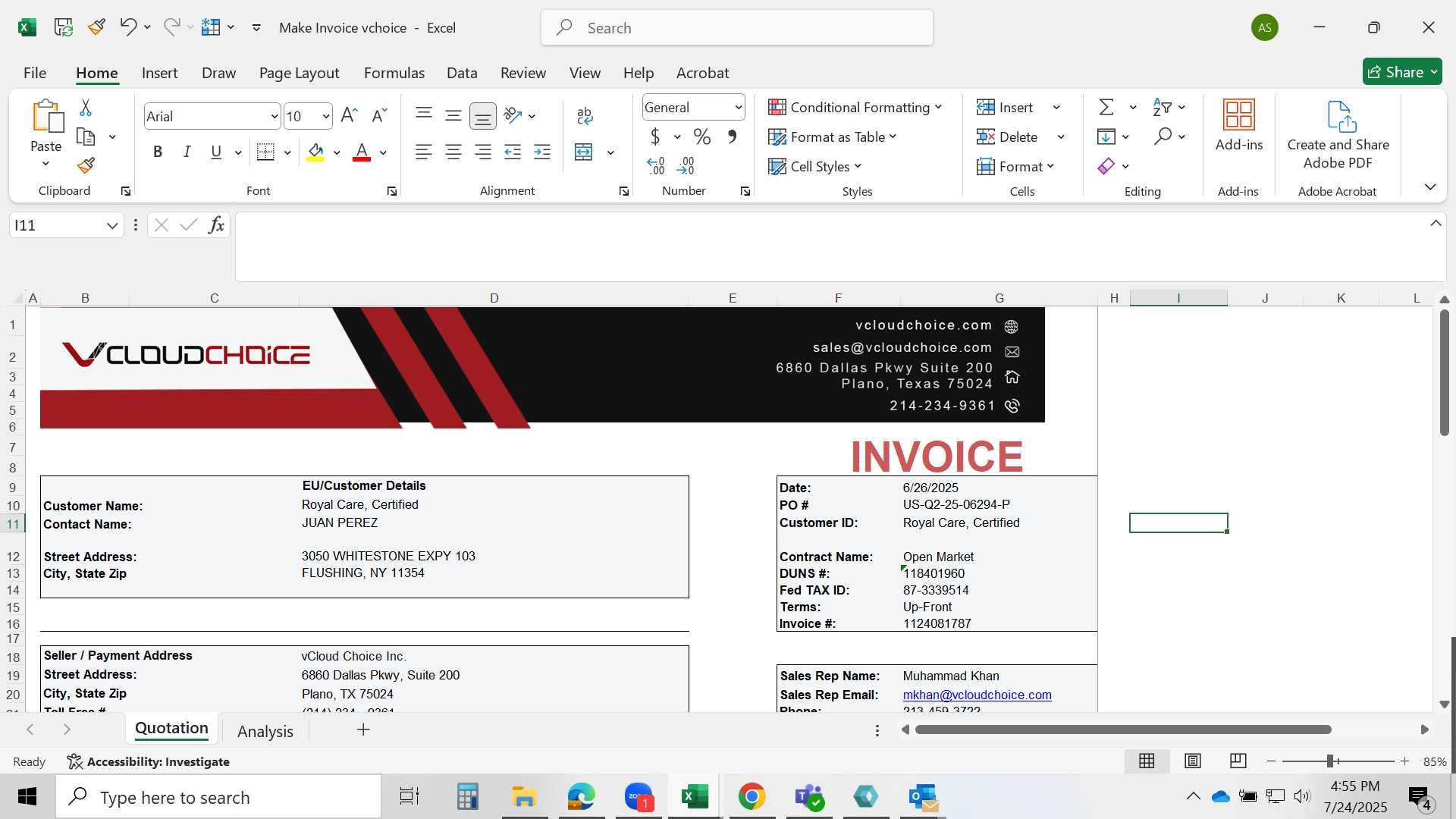The image size is (1456, 819).
Task: Click the Cut scissors icon
Action: [86, 108]
